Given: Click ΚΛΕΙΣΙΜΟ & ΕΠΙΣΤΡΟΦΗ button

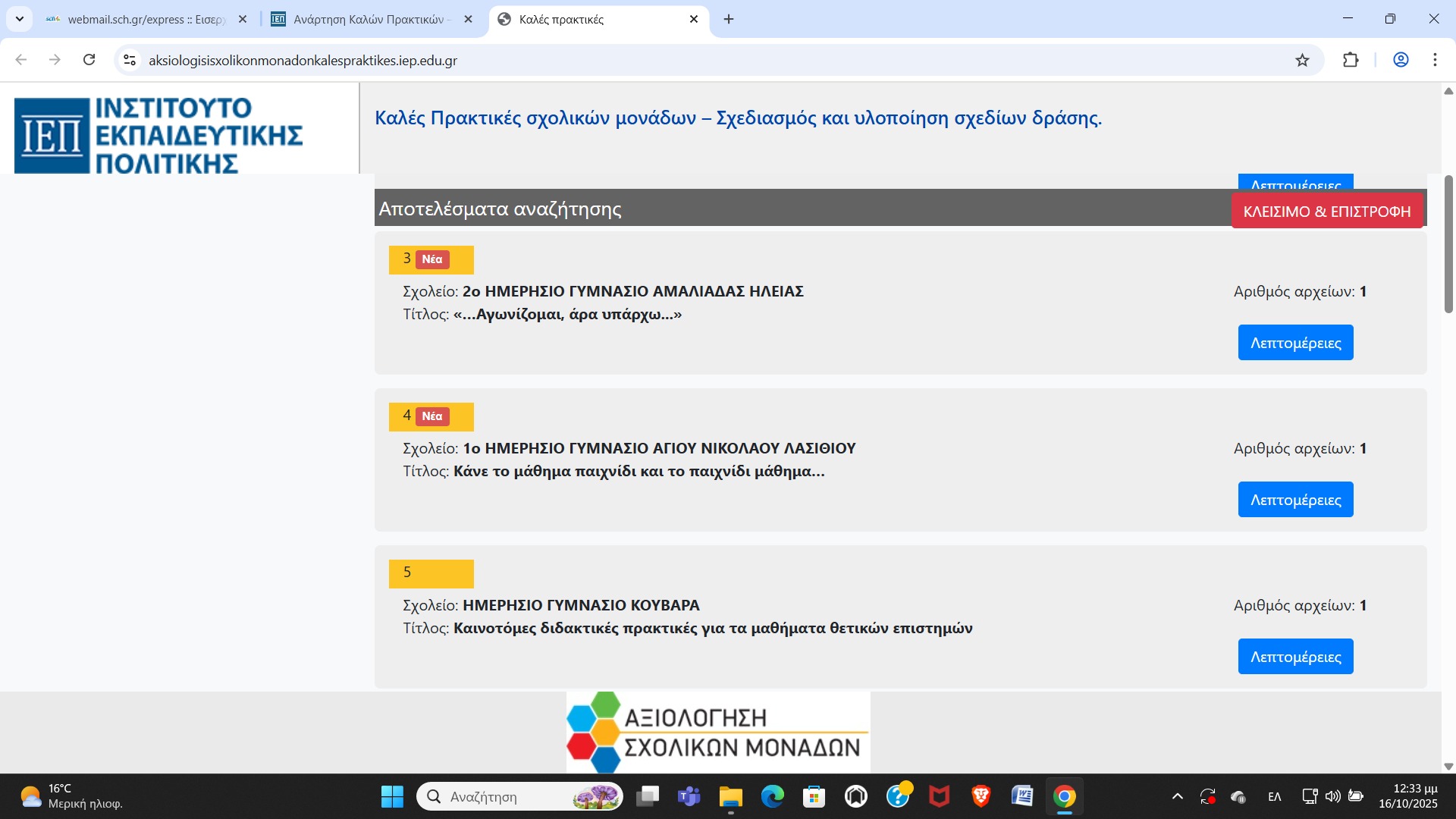Looking at the screenshot, I should click(x=1327, y=212).
